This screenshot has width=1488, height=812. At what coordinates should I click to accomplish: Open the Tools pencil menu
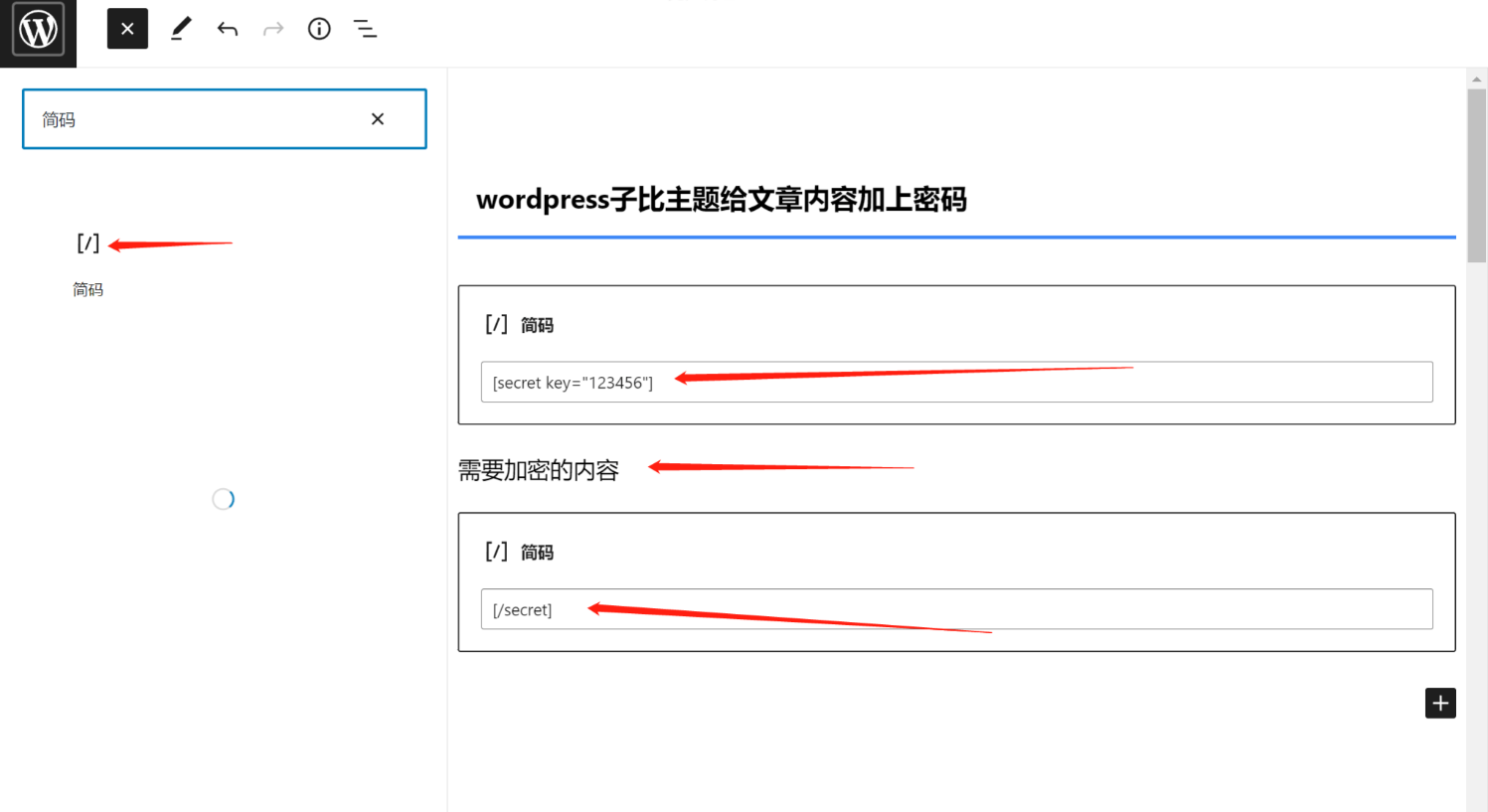[181, 29]
